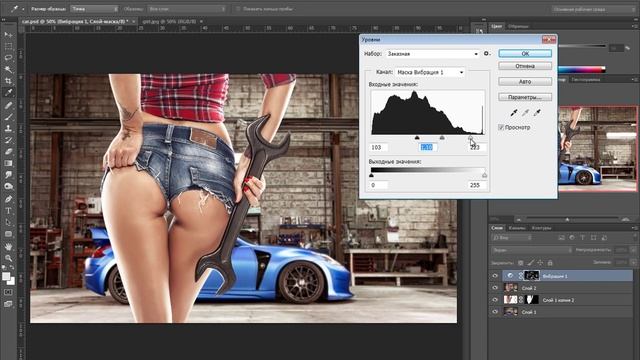This screenshot has width=640, height=360.
Task: Filter layers by shape type
Action: point(593,238)
